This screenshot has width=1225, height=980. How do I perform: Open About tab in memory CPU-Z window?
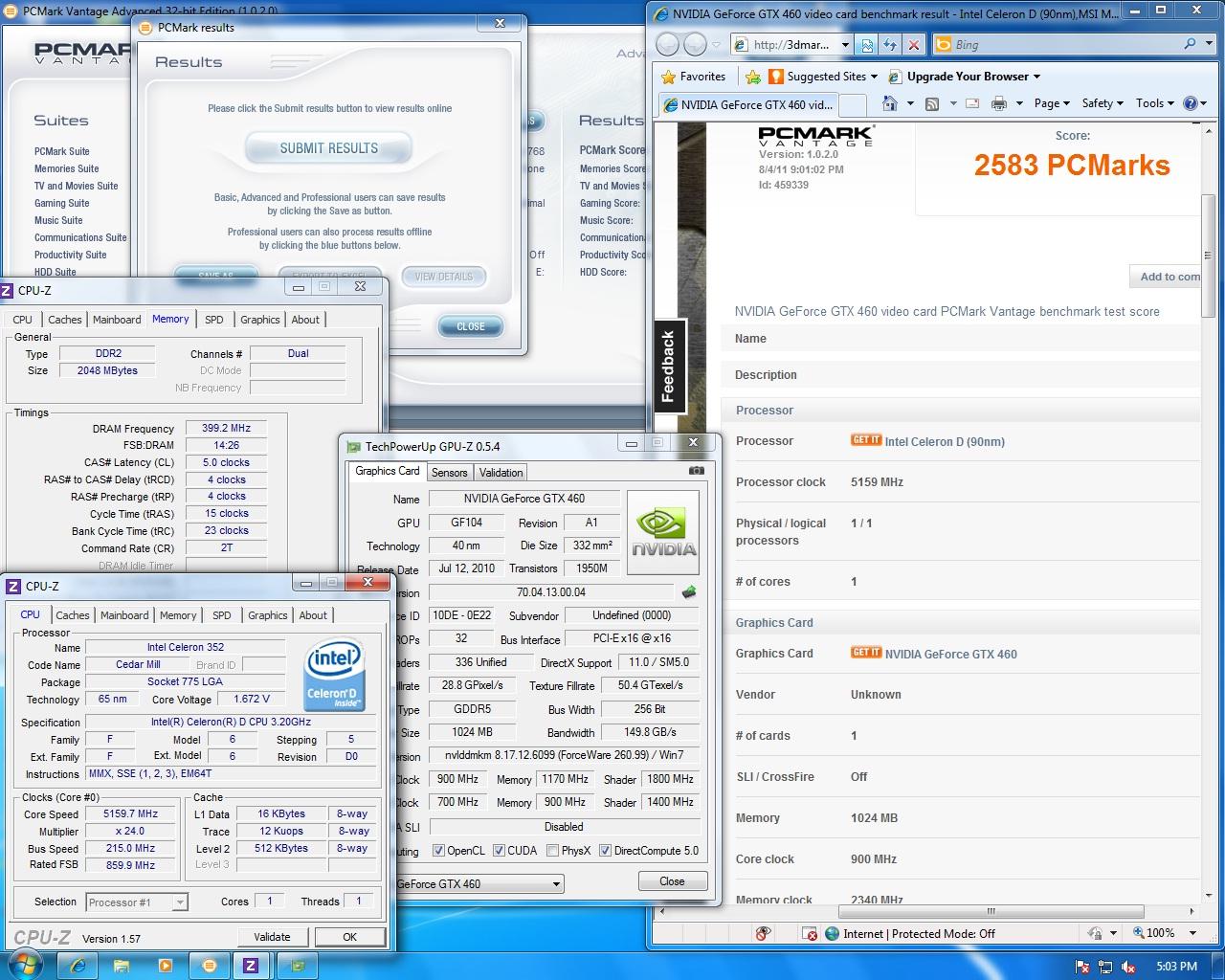(x=305, y=320)
